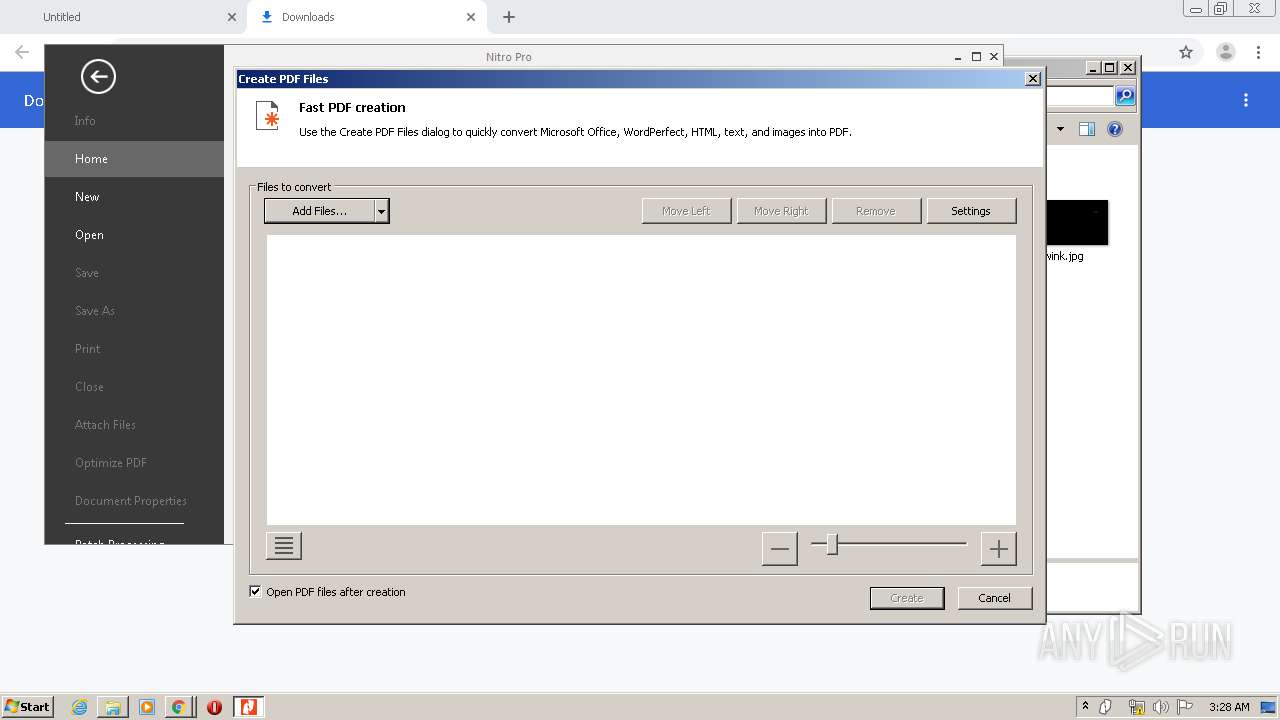Expand Explorer views dropdown arrow

tap(1060, 129)
